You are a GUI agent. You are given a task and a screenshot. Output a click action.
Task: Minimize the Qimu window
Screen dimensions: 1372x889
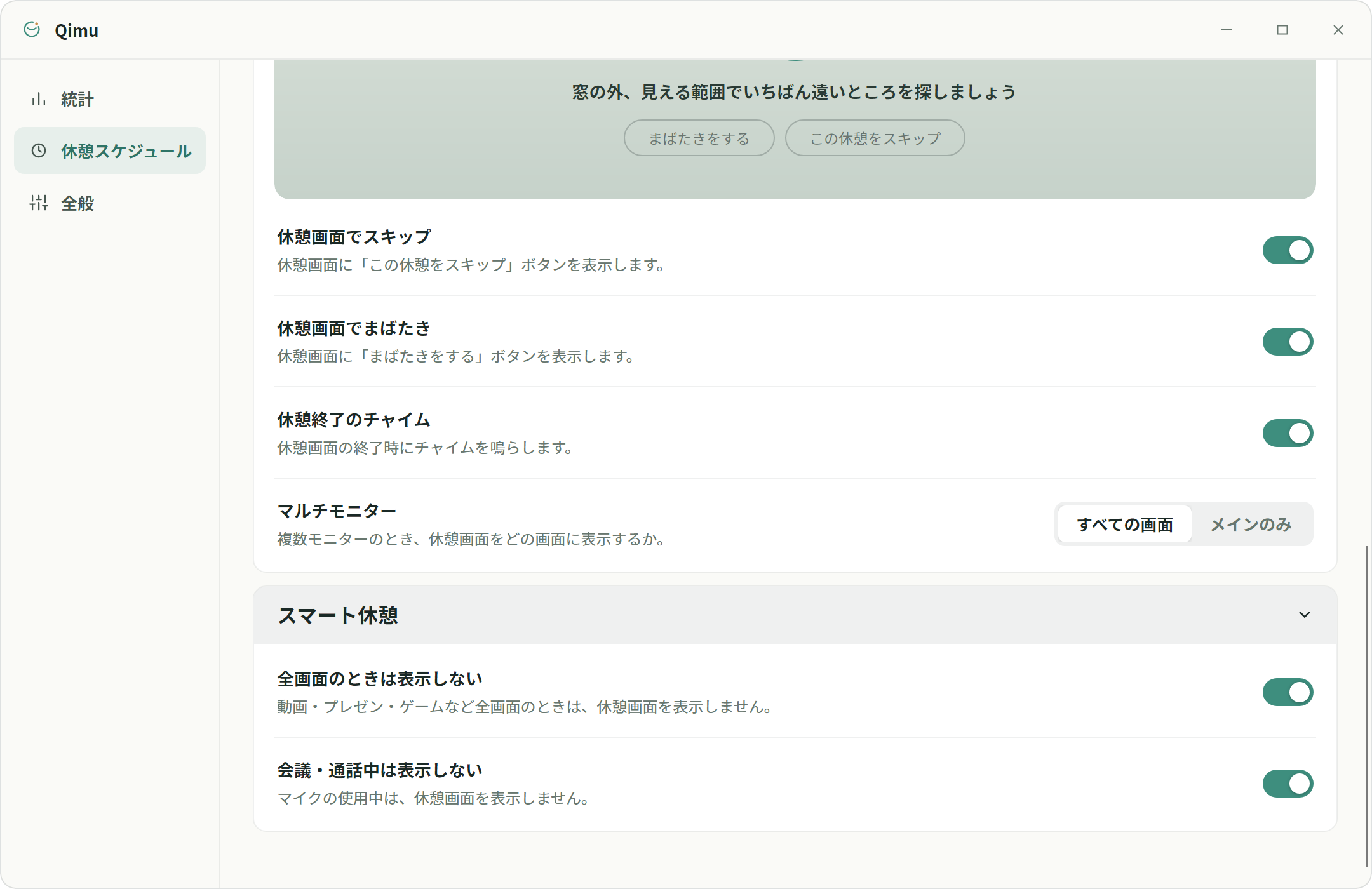1227,30
